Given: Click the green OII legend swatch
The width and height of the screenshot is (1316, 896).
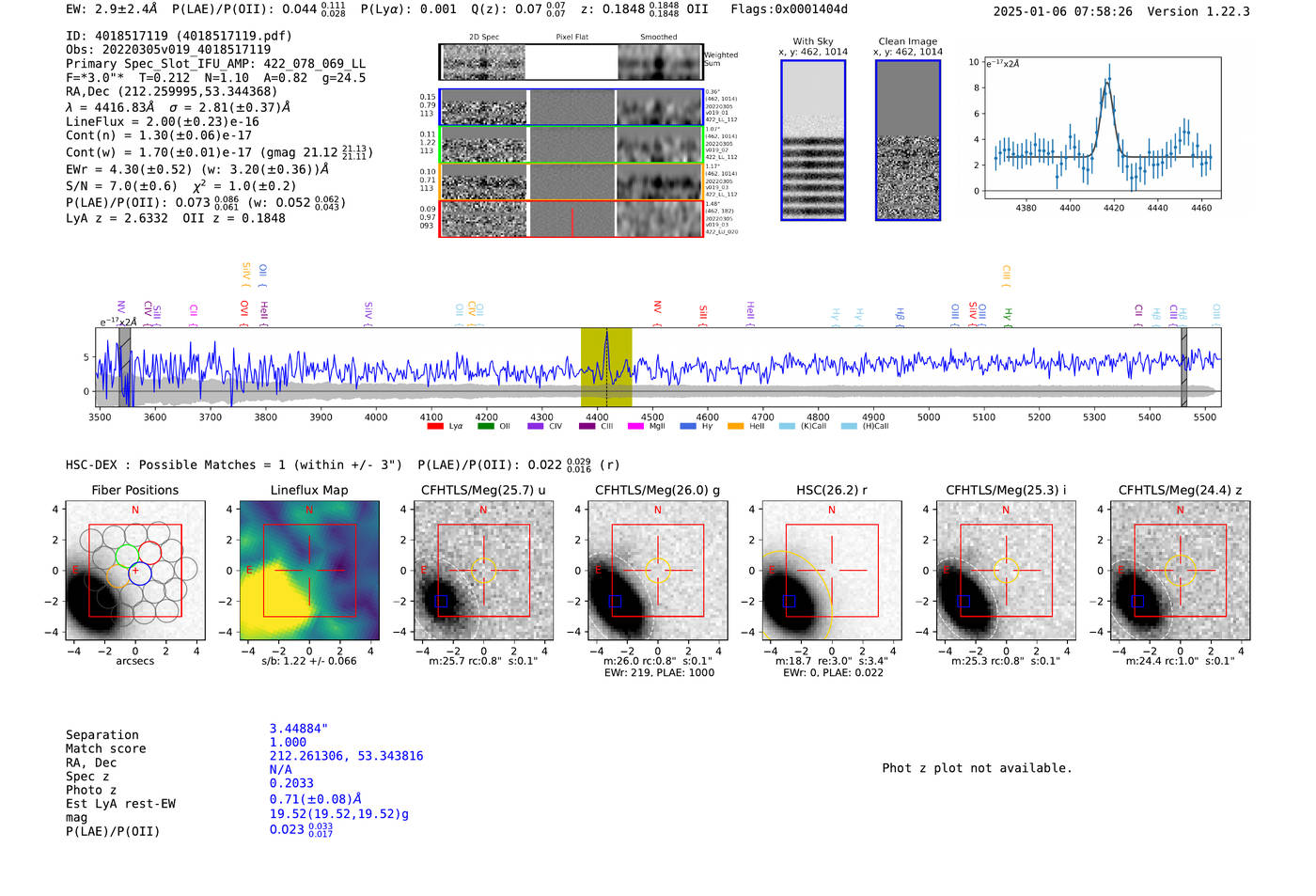Looking at the screenshot, I should (x=485, y=426).
